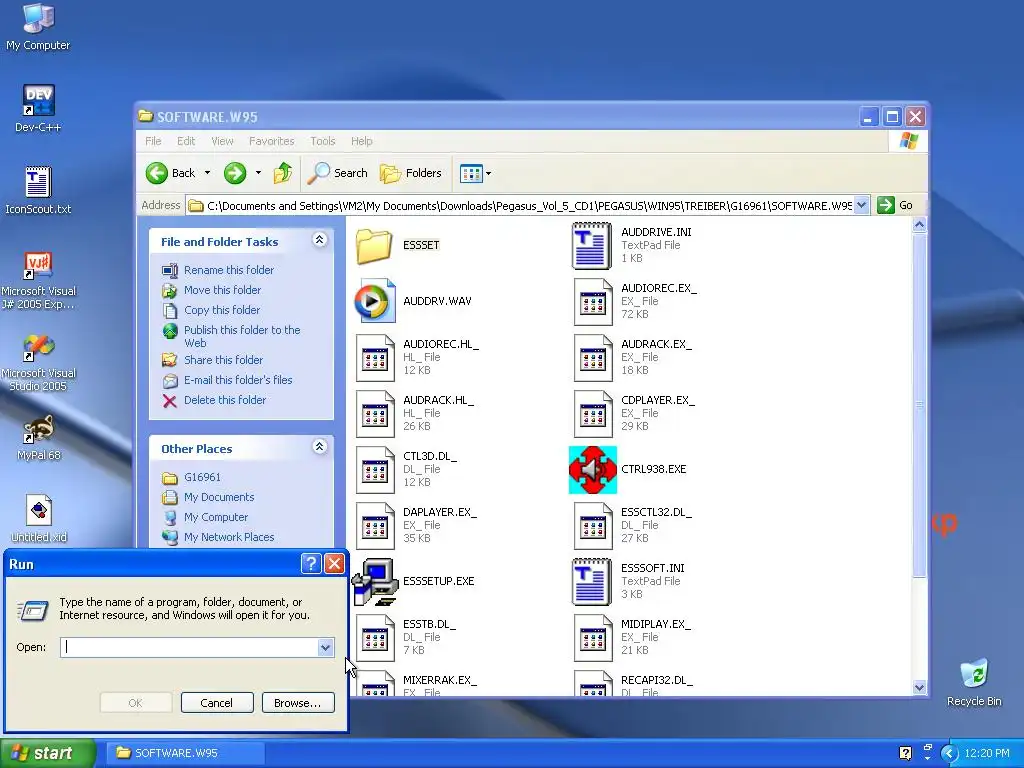Click the green Forward arrow
The image size is (1024, 768).
(235, 173)
